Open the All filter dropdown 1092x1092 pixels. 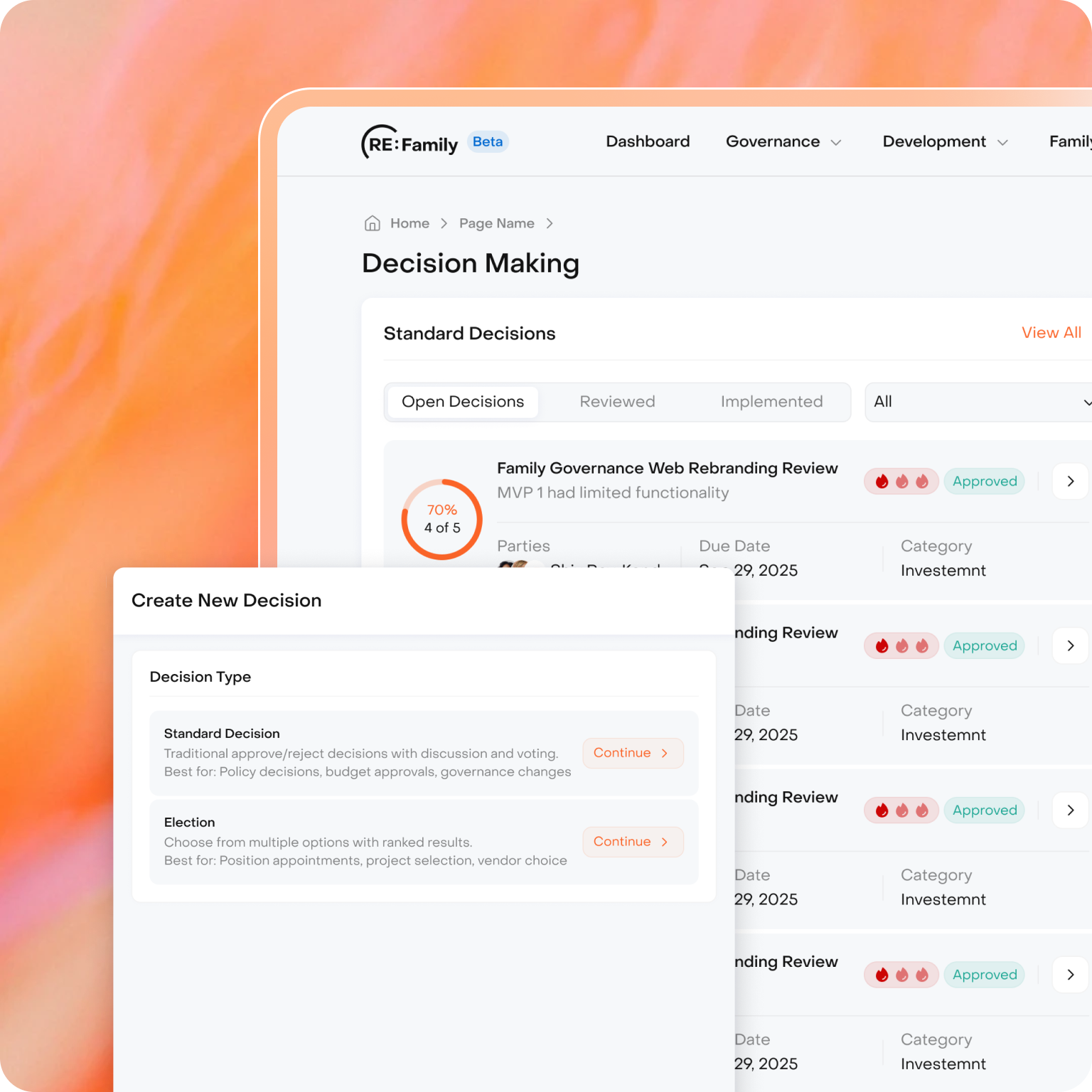coord(978,402)
